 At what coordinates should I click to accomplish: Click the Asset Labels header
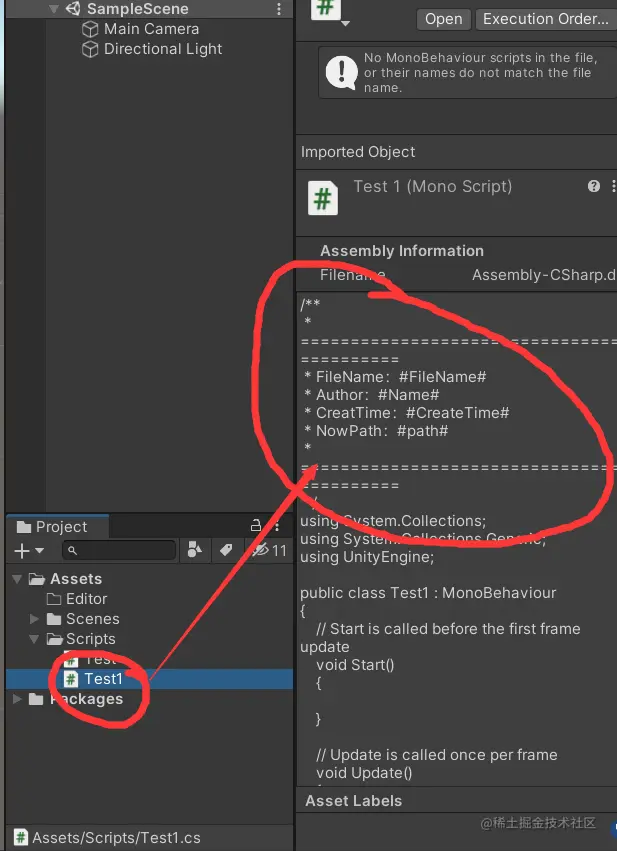click(353, 801)
